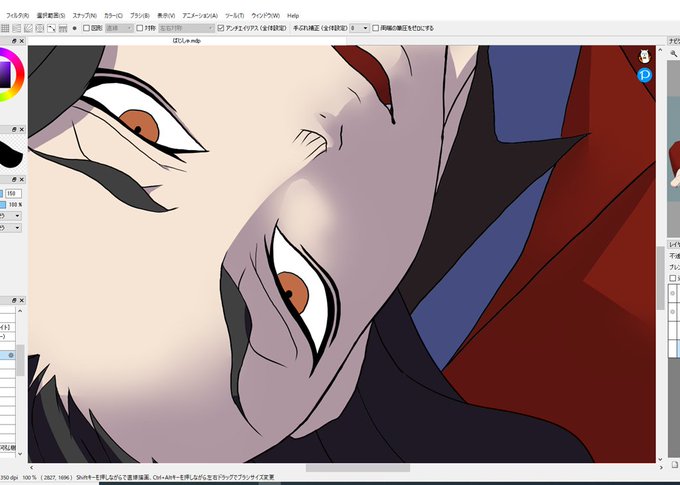
Task: Open the second brush option dropdown
Action: [x=11, y=228]
